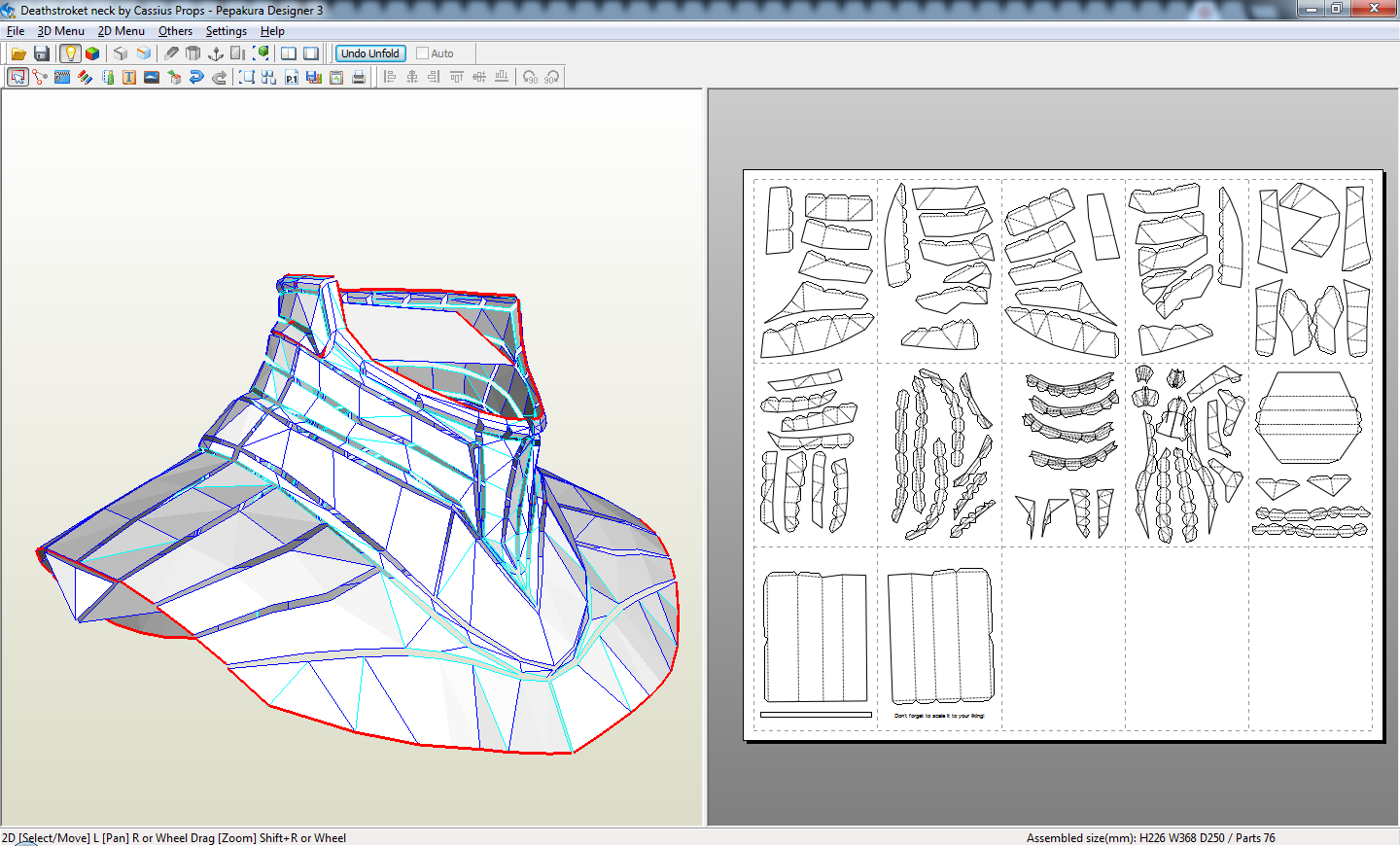The width and height of the screenshot is (1400, 846).
Task: Click the align right icon
Action: 435,77
